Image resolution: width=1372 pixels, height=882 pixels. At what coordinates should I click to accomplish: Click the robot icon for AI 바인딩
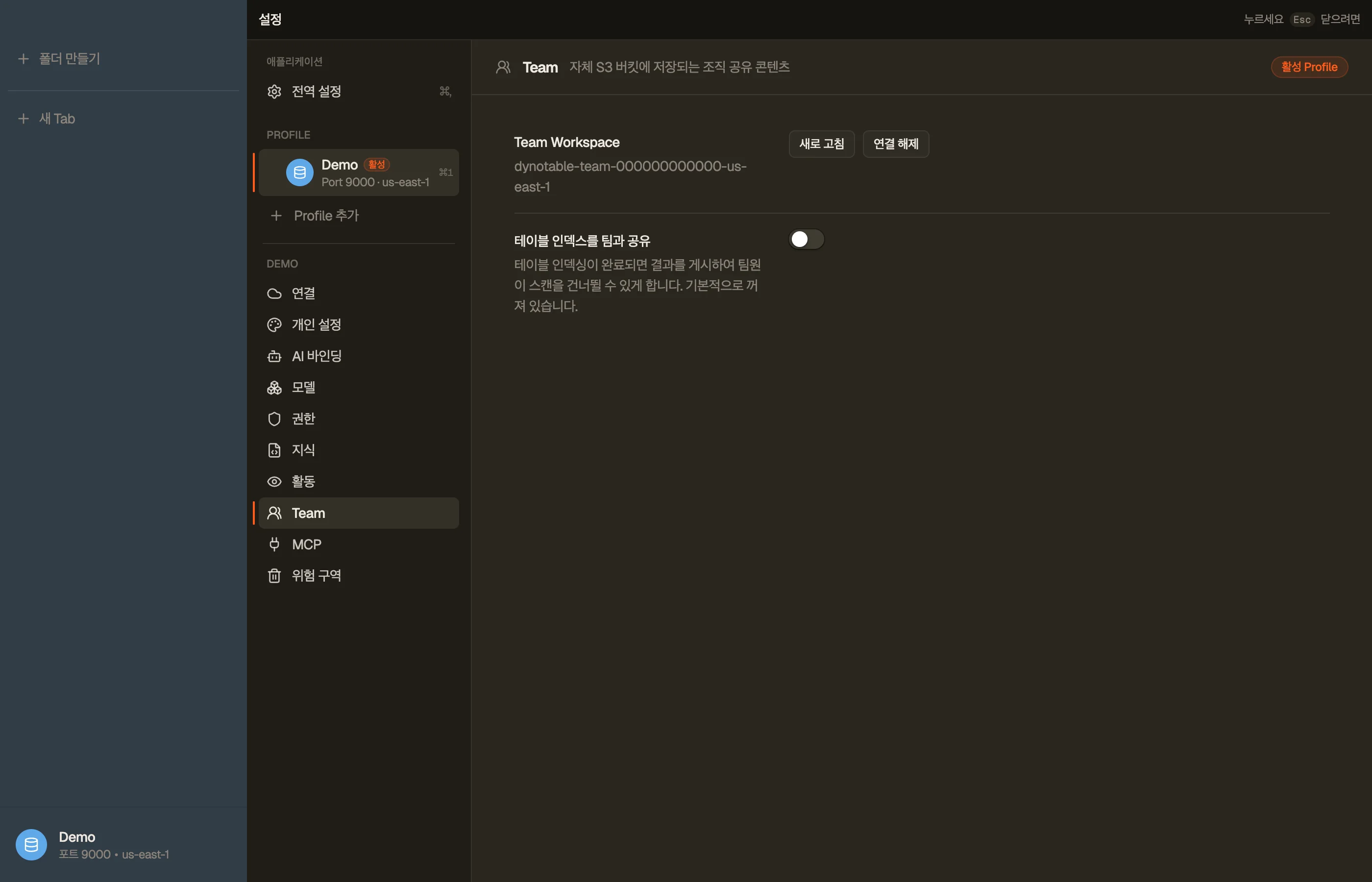[x=274, y=356]
